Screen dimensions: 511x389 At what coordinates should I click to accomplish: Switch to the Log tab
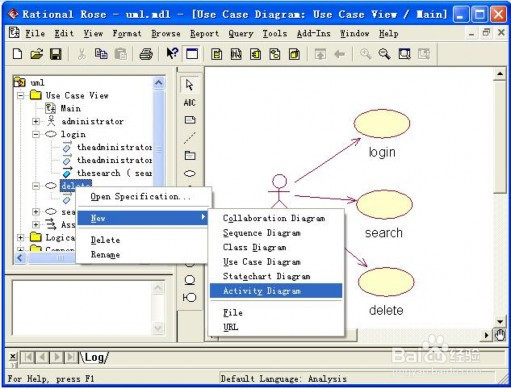click(x=95, y=357)
